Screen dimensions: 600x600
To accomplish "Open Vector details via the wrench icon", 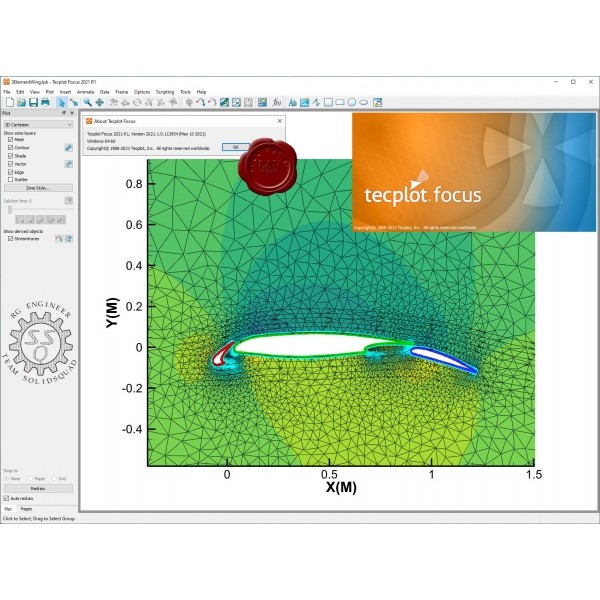I will (68, 164).
